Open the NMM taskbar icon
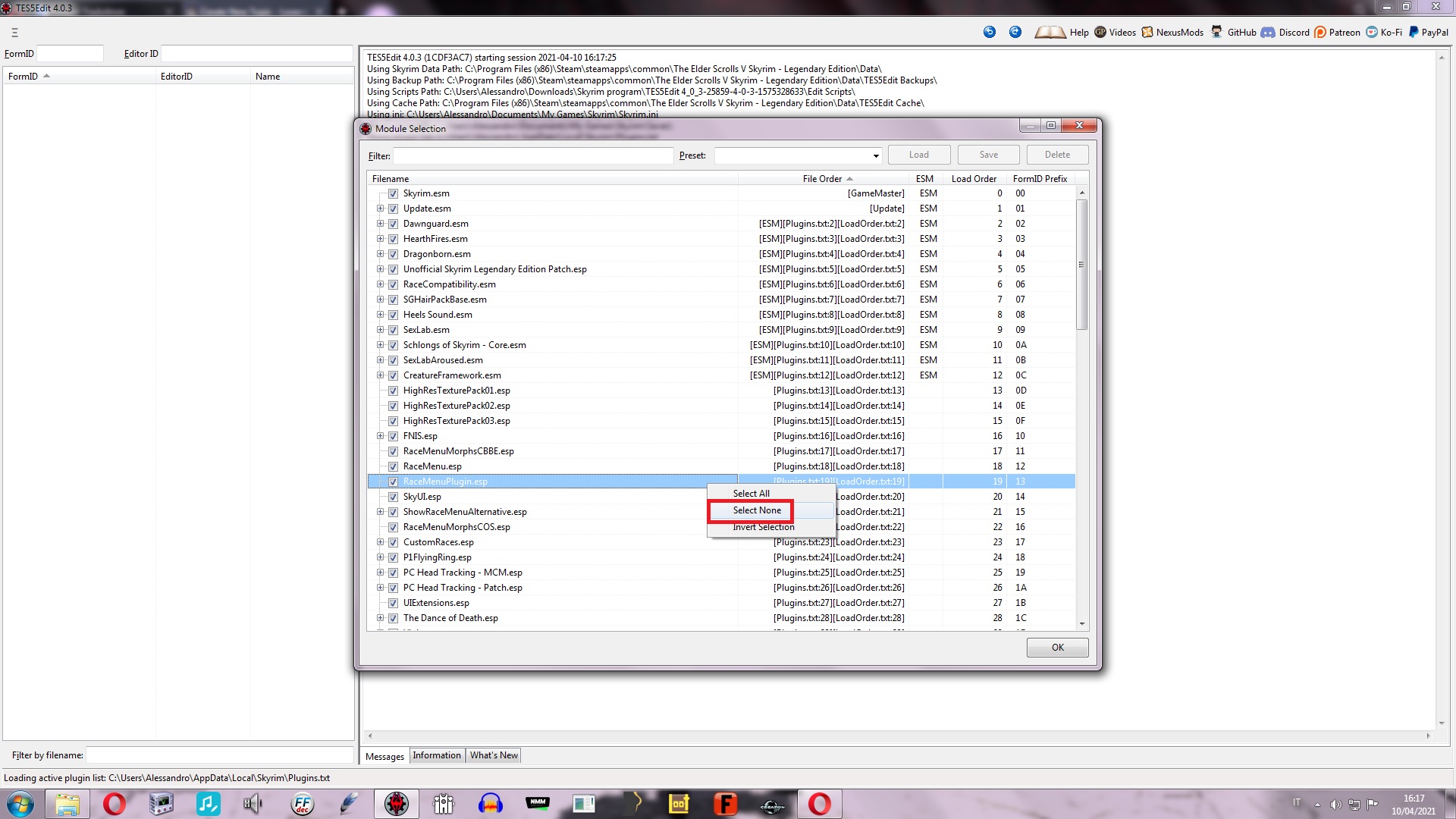Image resolution: width=1456 pixels, height=819 pixels. [x=538, y=804]
